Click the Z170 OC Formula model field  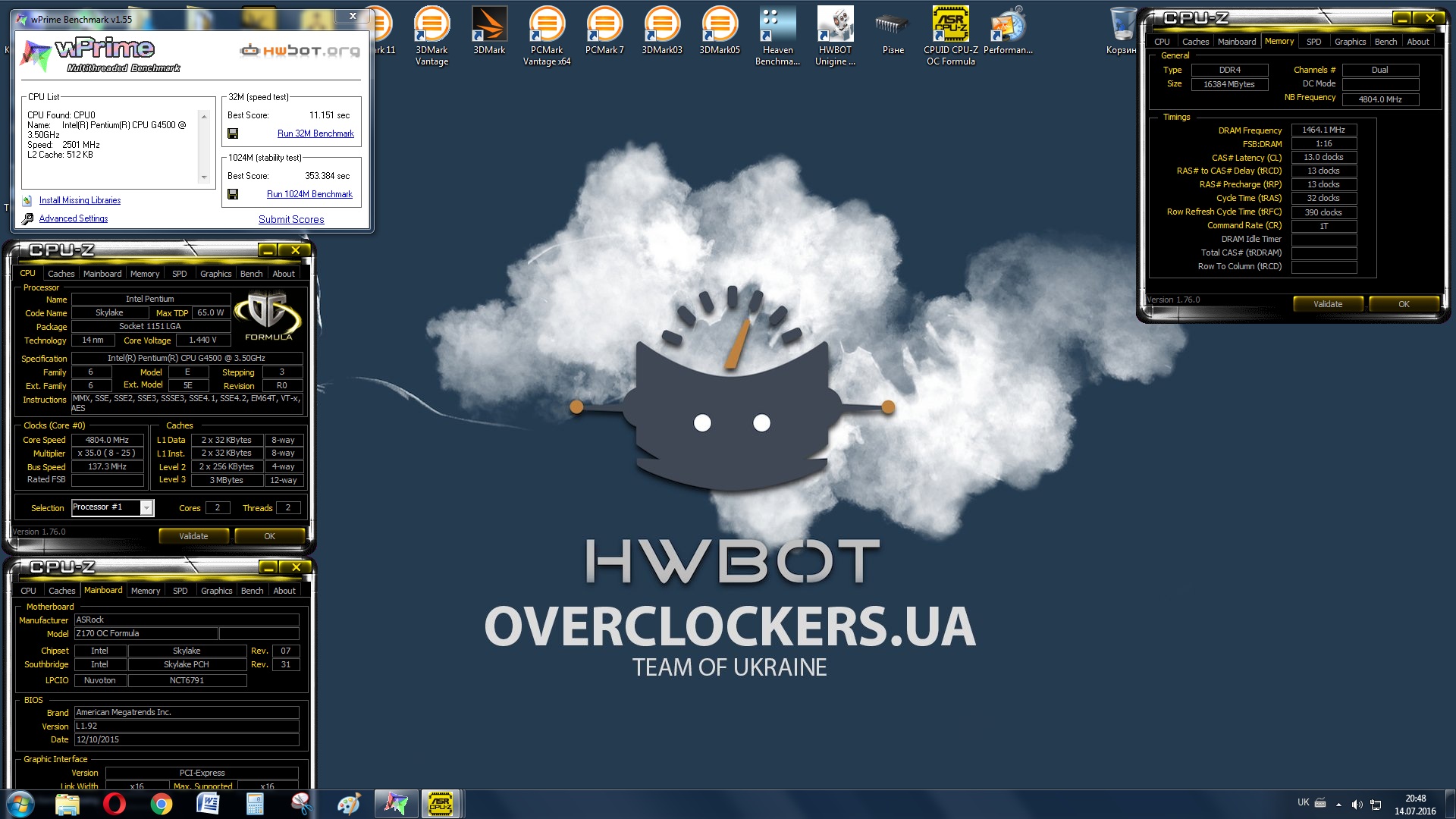coord(146,634)
